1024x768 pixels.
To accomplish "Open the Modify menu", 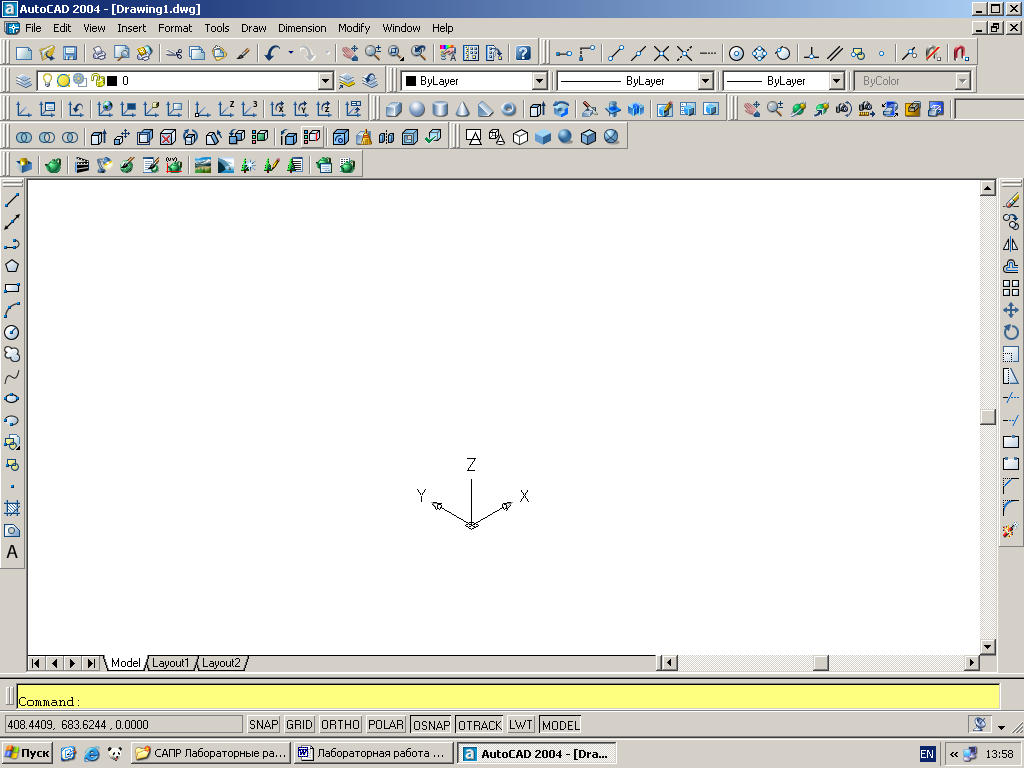I will (354, 28).
